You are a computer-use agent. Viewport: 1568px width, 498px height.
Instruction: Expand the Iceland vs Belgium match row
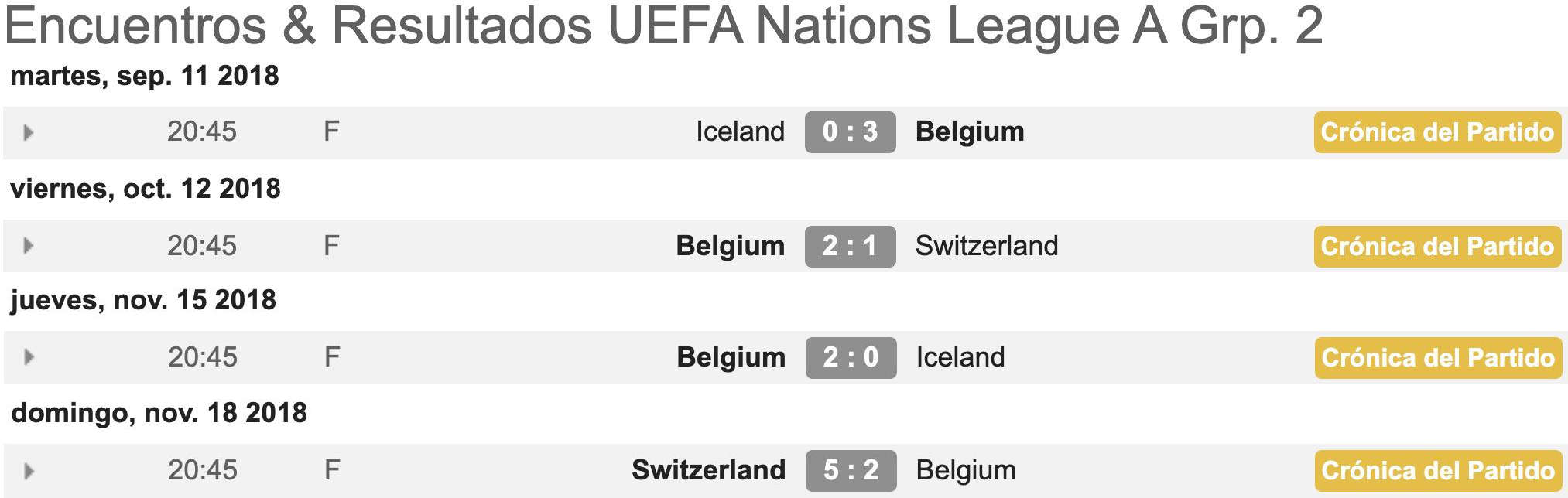pos(29,132)
